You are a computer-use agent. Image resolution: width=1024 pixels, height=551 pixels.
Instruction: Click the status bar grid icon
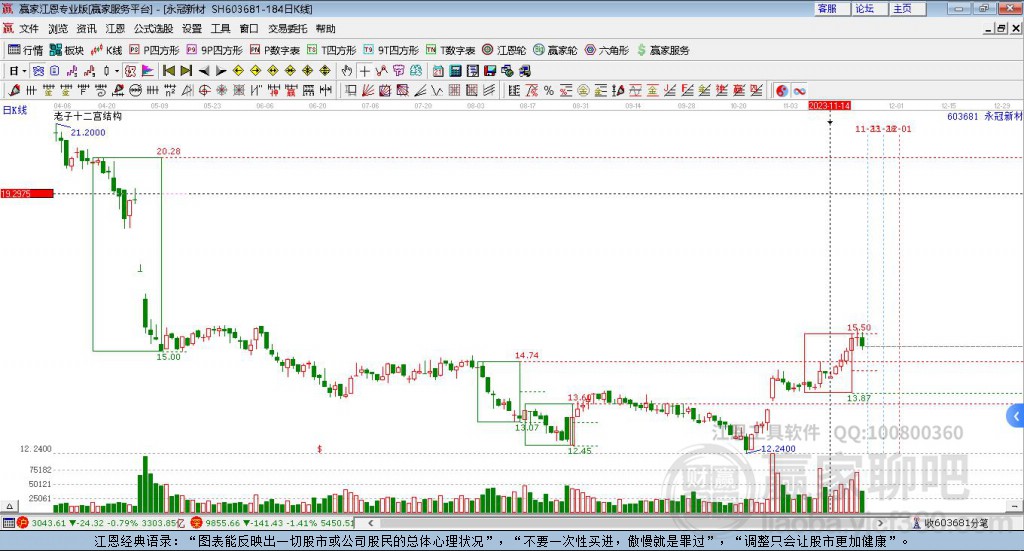(x=8, y=523)
